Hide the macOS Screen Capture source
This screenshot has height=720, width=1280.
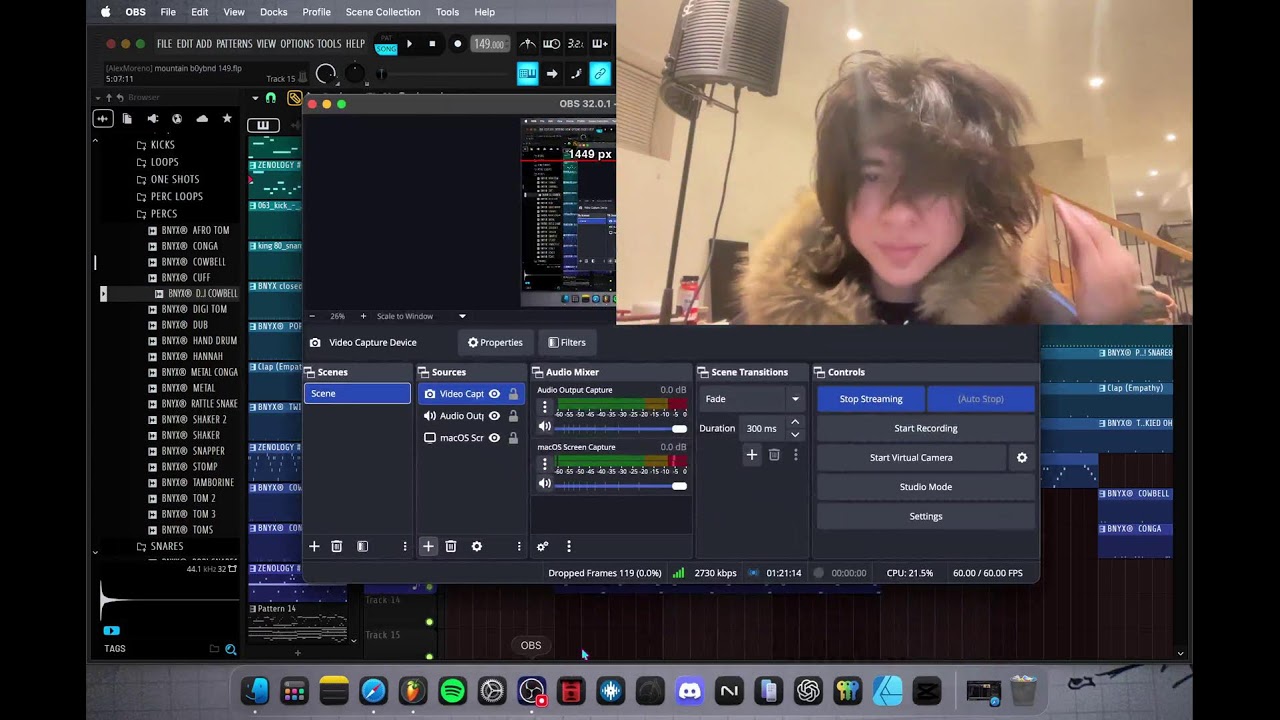[494, 438]
